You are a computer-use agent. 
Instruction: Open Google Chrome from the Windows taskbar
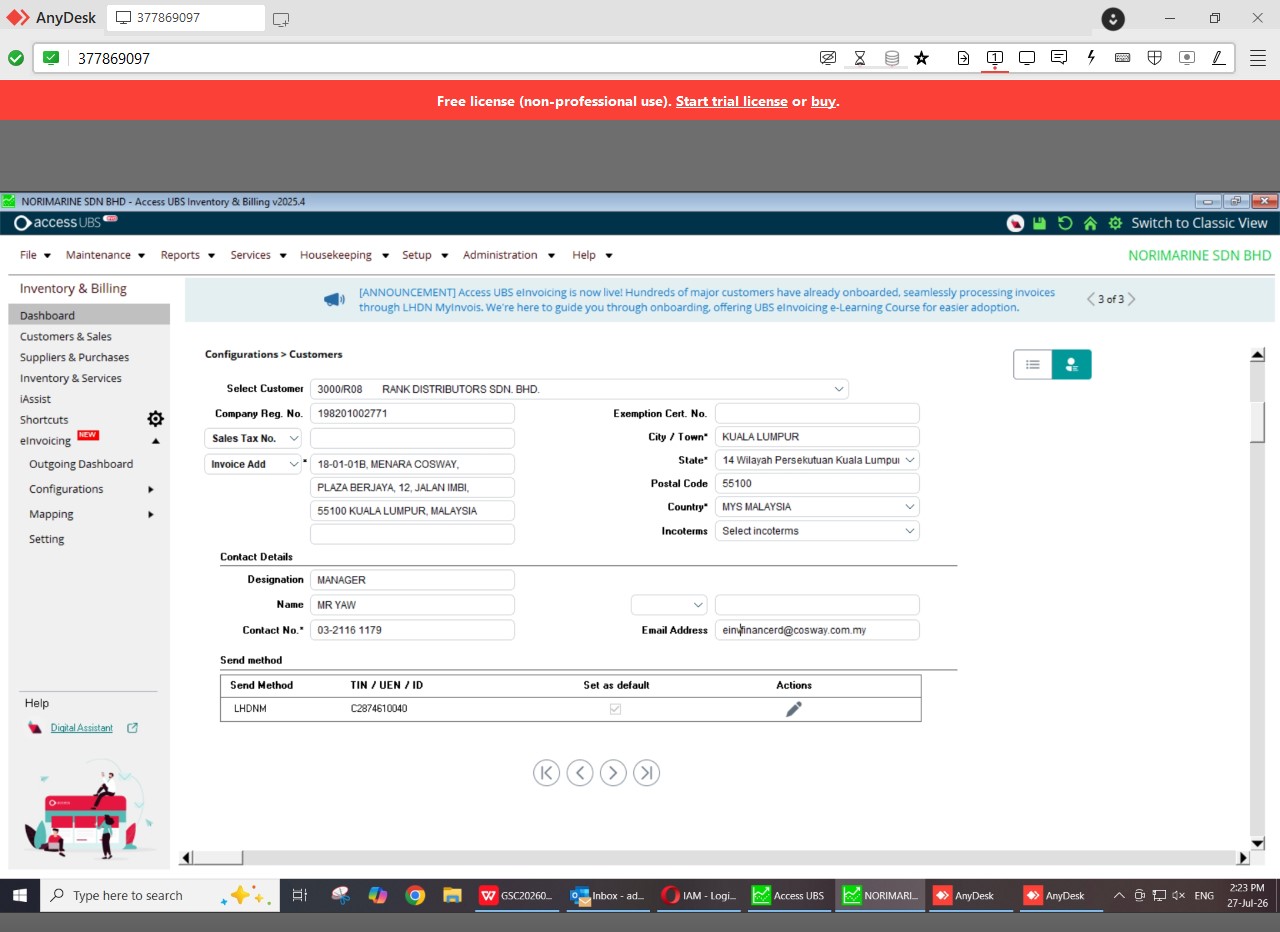pyautogui.click(x=415, y=895)
